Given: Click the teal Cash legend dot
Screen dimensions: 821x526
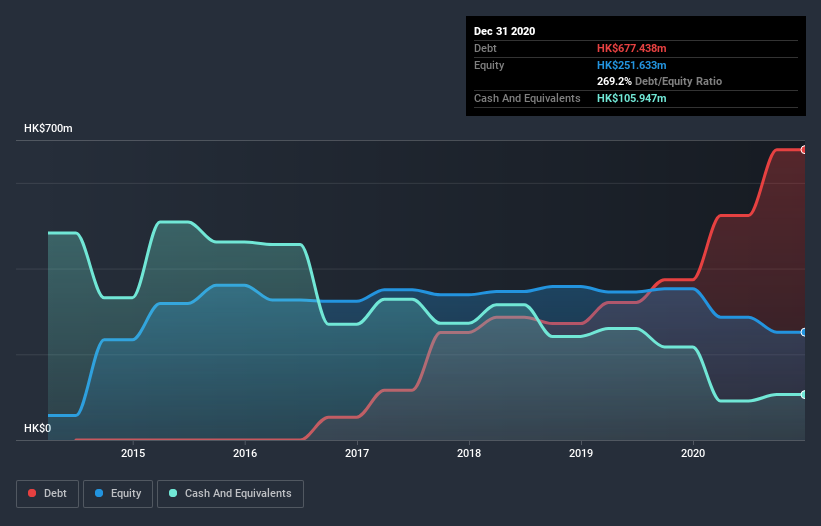Looking at the screenshot, I should (173, 493).
